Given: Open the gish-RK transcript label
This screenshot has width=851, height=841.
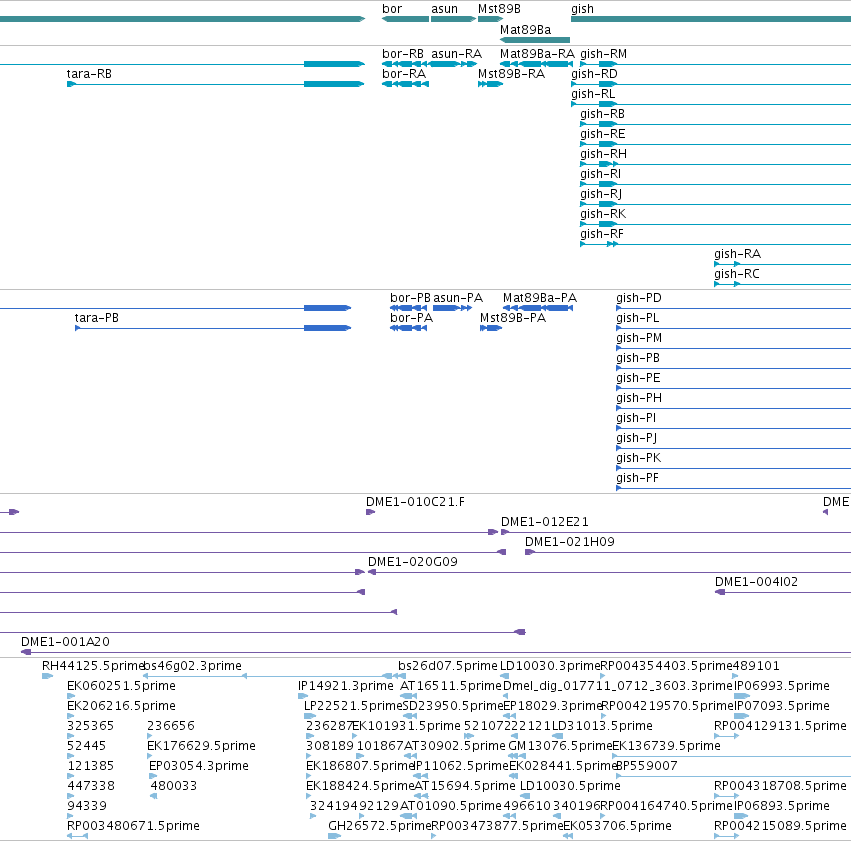Looking at the screenshot, I should [x=603, y=214].
